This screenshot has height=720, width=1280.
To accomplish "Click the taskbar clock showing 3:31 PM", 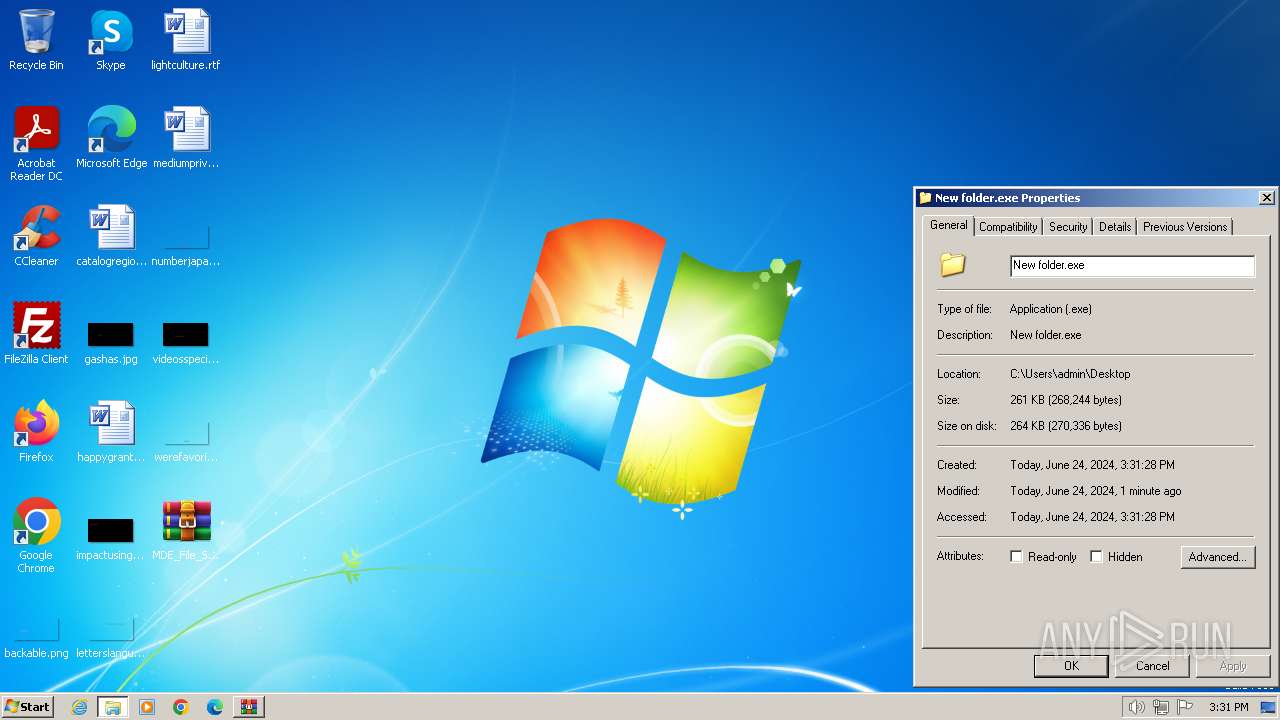I will coord(1228,707).
